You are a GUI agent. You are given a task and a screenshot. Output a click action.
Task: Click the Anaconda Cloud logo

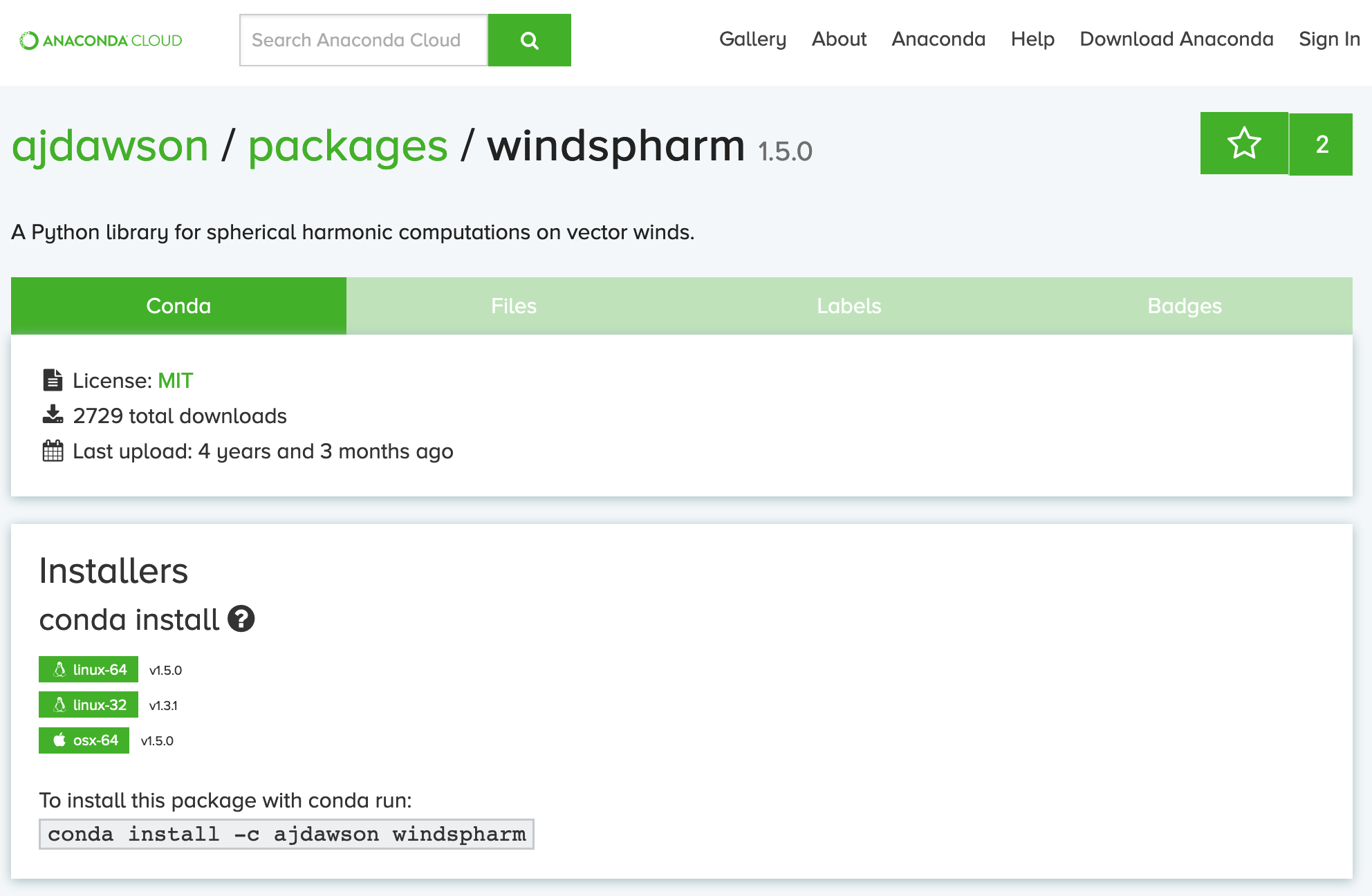click(101, 40)
